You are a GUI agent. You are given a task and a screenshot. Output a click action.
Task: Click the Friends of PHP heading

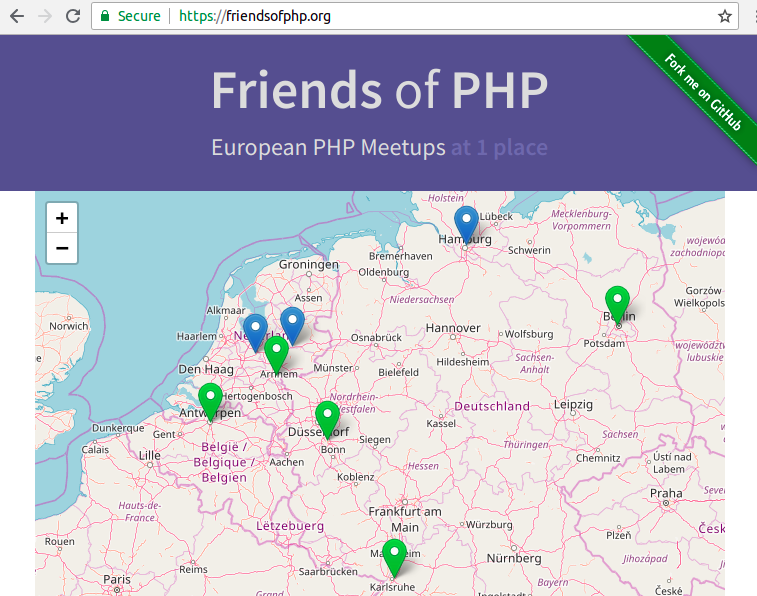tap(380, 90)
